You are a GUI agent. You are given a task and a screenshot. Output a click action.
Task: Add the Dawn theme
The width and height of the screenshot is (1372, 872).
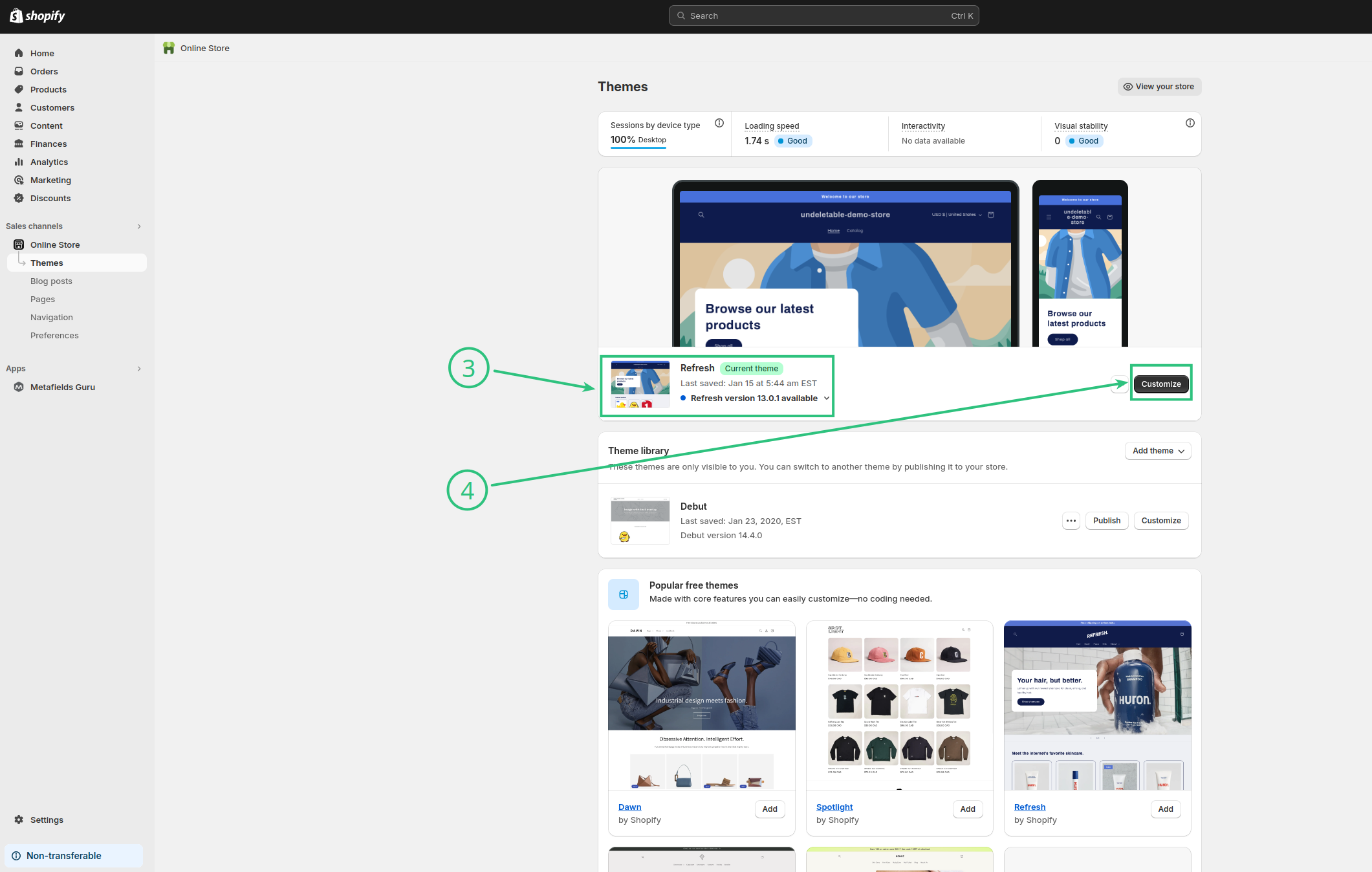[x=770, y=809]
